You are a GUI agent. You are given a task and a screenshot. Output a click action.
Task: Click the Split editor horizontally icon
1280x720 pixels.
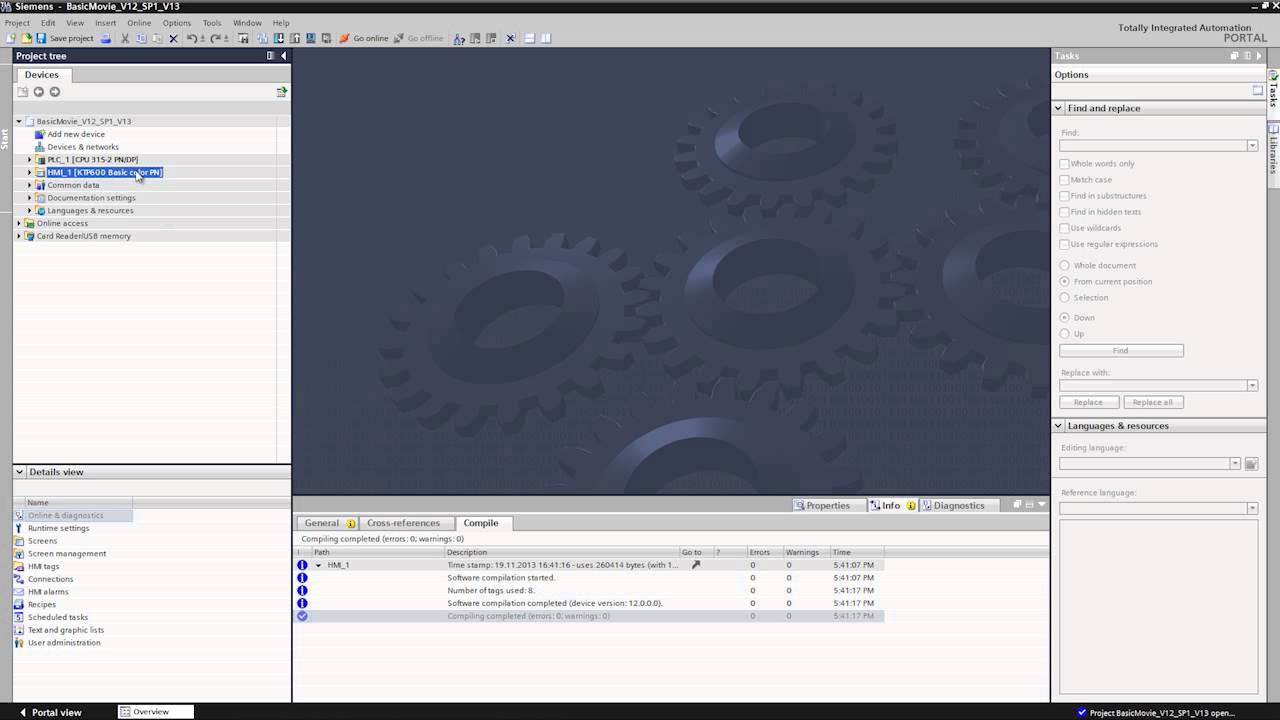530,38
